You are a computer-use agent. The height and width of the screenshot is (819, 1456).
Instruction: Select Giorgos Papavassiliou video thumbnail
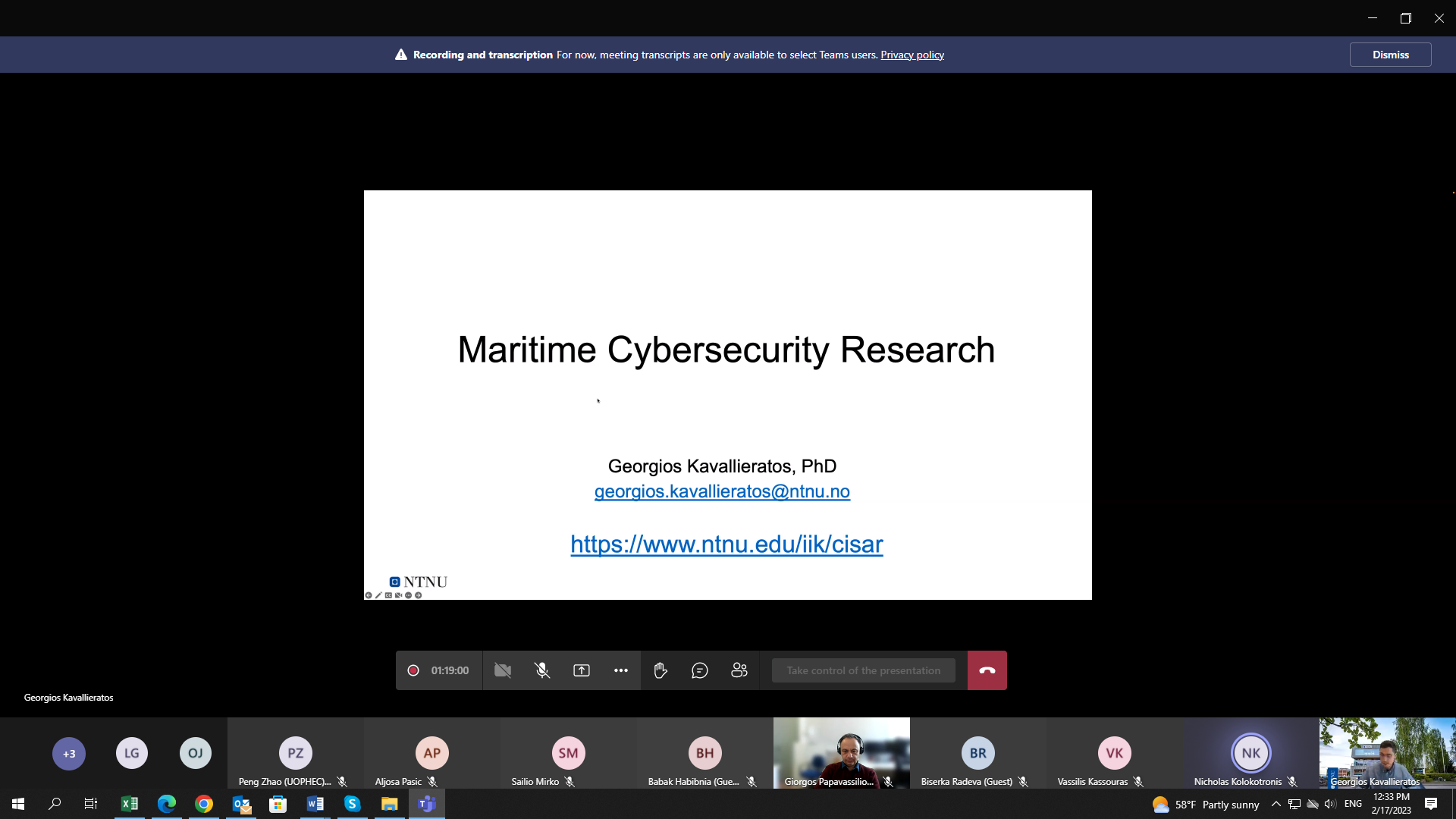click(841, 752)
